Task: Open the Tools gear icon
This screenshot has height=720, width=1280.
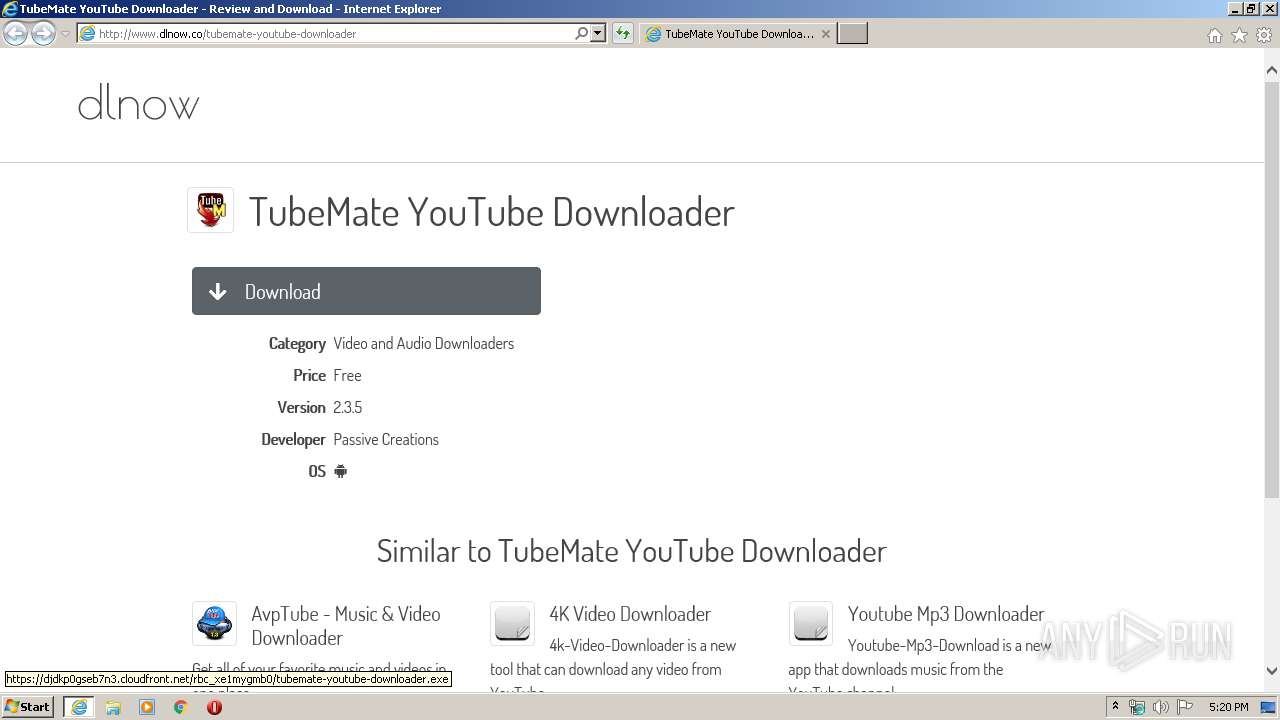Action: coord(1264,35)
